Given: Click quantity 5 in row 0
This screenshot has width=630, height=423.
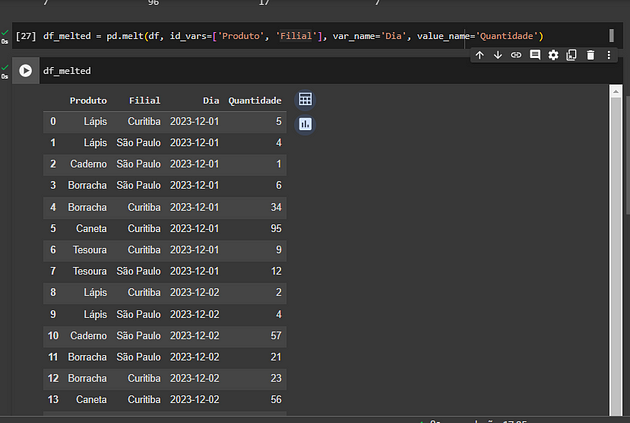Looking at the screenshot, I should (x=278, y=122).
